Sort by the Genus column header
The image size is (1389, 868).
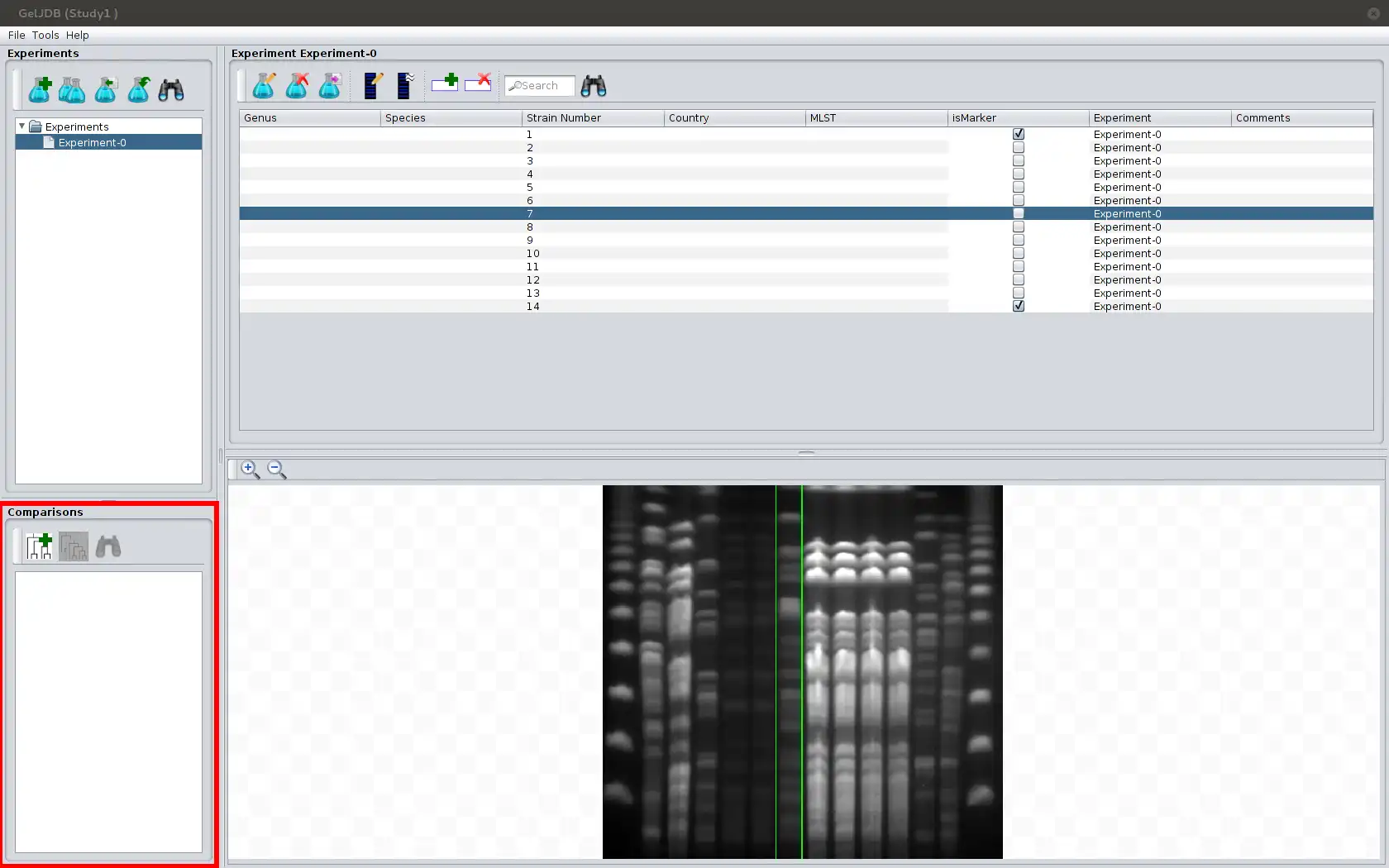[310, 118]
